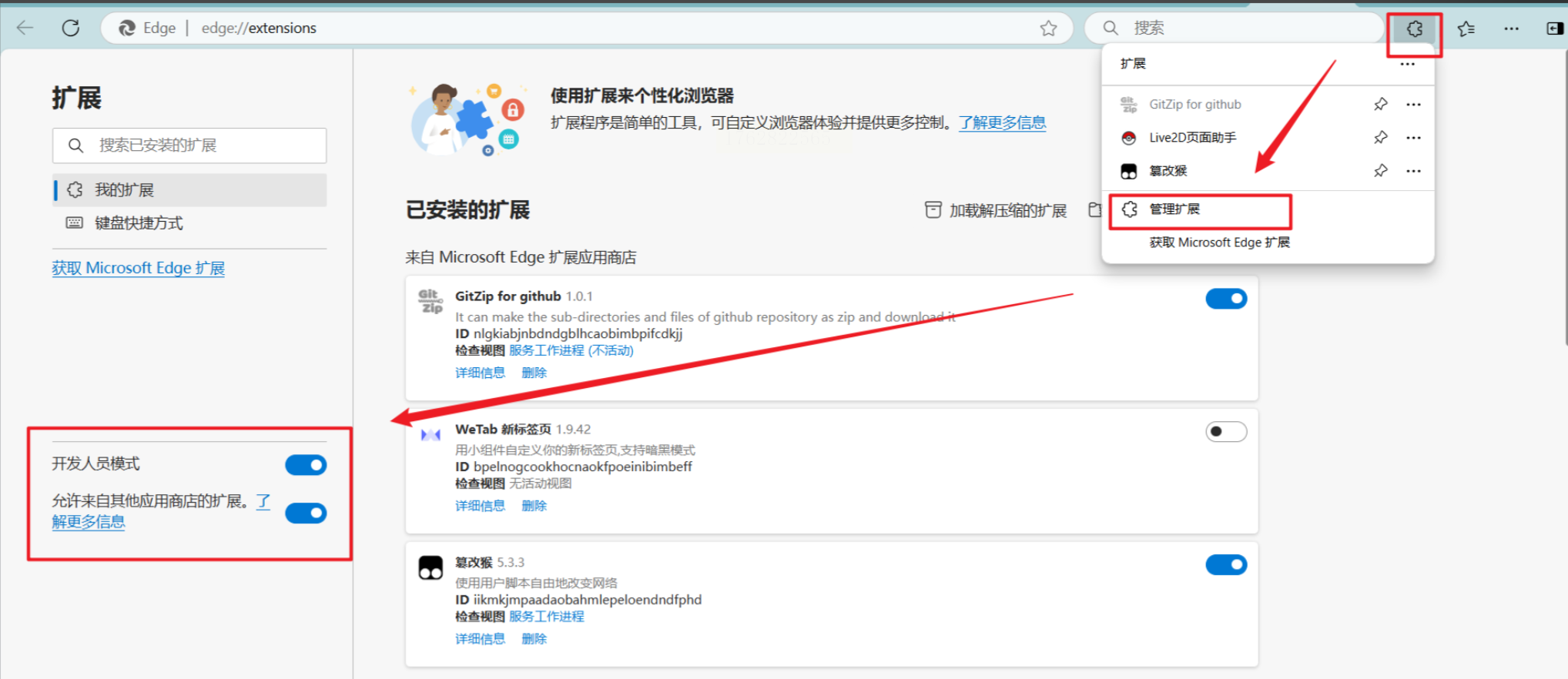Viewport: 1568px width, 679px height.
Task: Click the 篡改猴 ID iikmkjmpaadaobahmlepeloendndfphd text
Action: pos(587,600)
